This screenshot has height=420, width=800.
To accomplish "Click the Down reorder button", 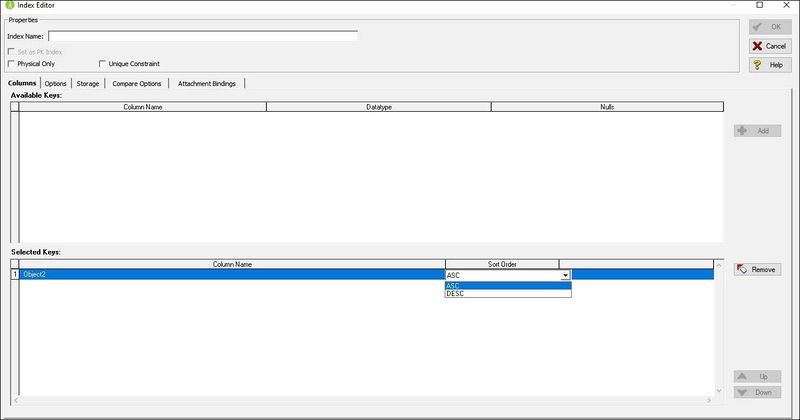I will 757,392.
